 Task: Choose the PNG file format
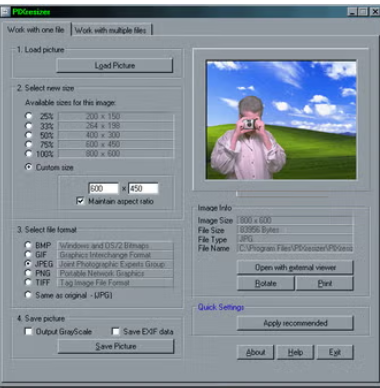tap(28, 273)
